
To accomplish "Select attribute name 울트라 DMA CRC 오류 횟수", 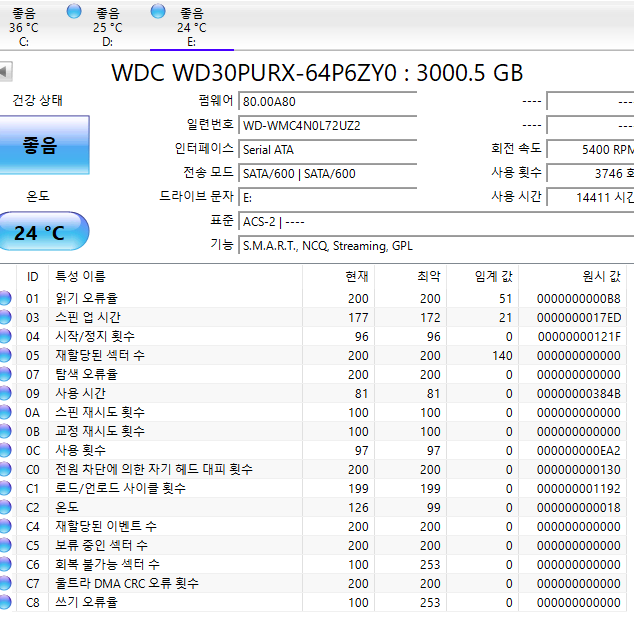I will click(127, 583).
